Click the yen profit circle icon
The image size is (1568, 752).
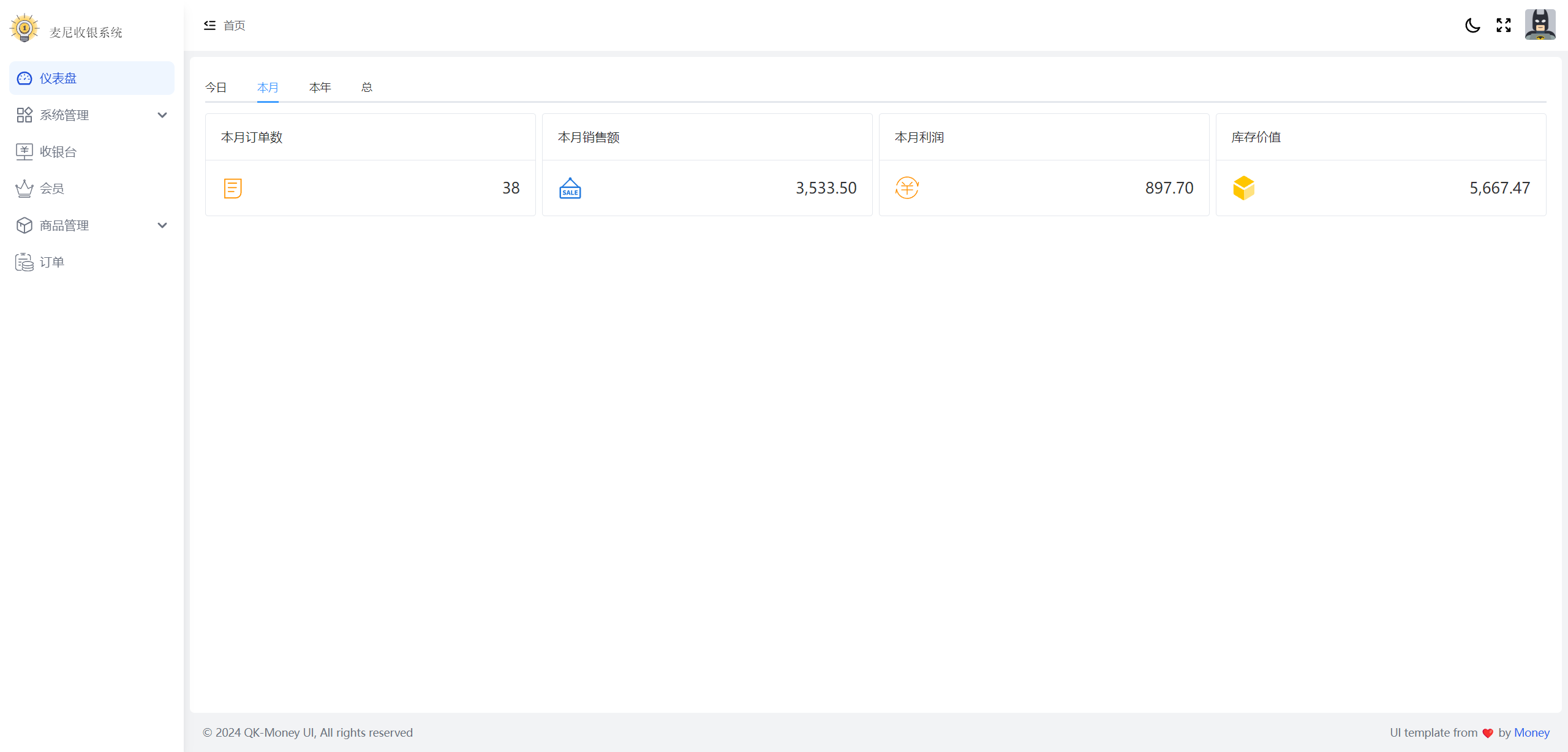(x=907, y=188)
